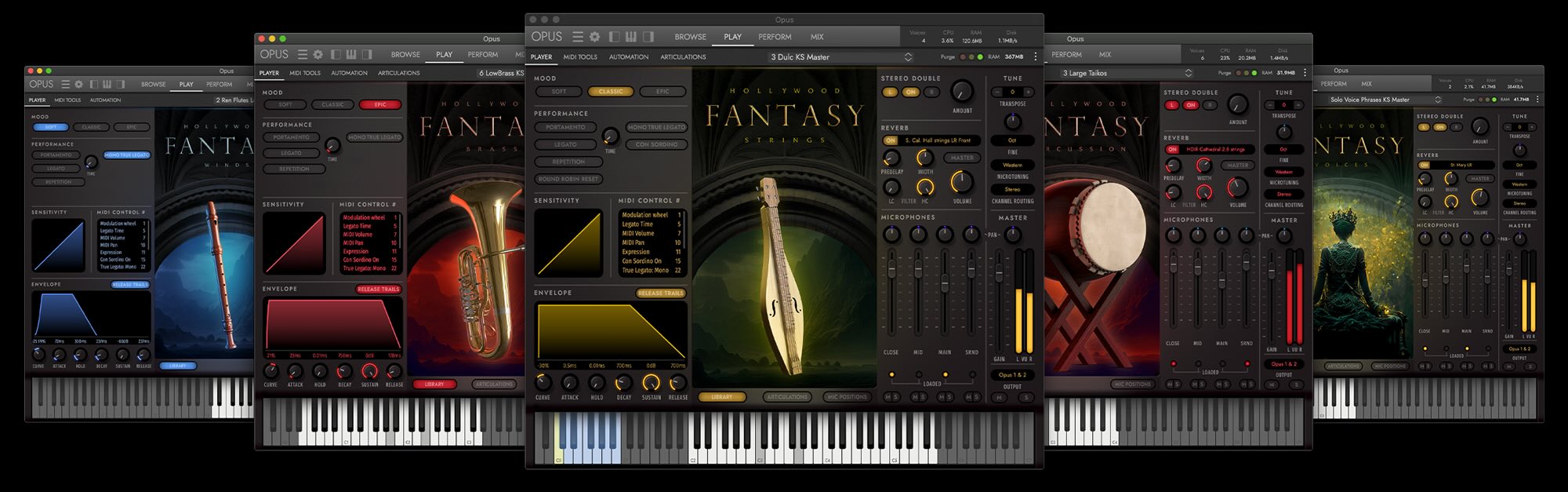This screenshot has height=492, width=1568.
Task: Open Automation tab in Strings window
Action: pyautogui.click(x=629, y=57)
